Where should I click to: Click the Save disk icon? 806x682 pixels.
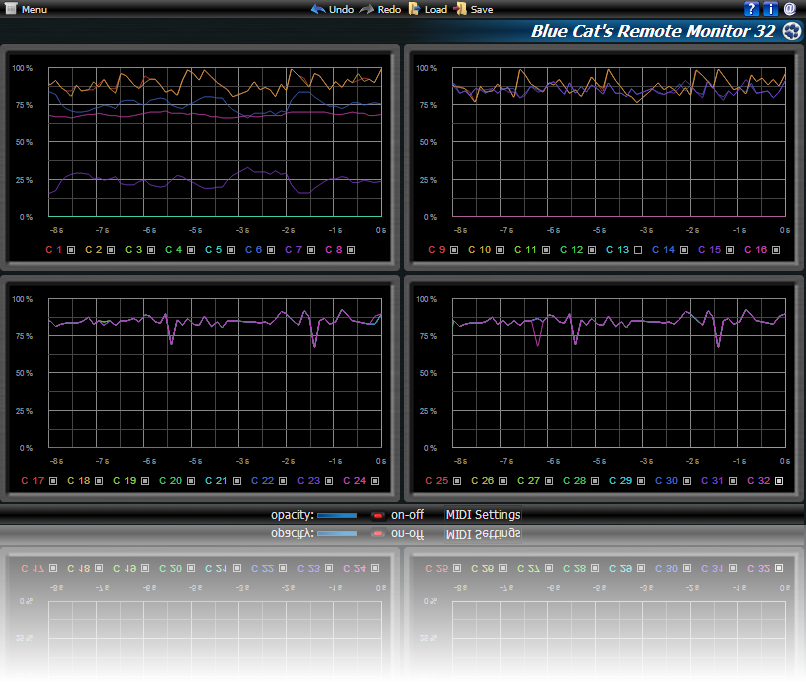460,9
